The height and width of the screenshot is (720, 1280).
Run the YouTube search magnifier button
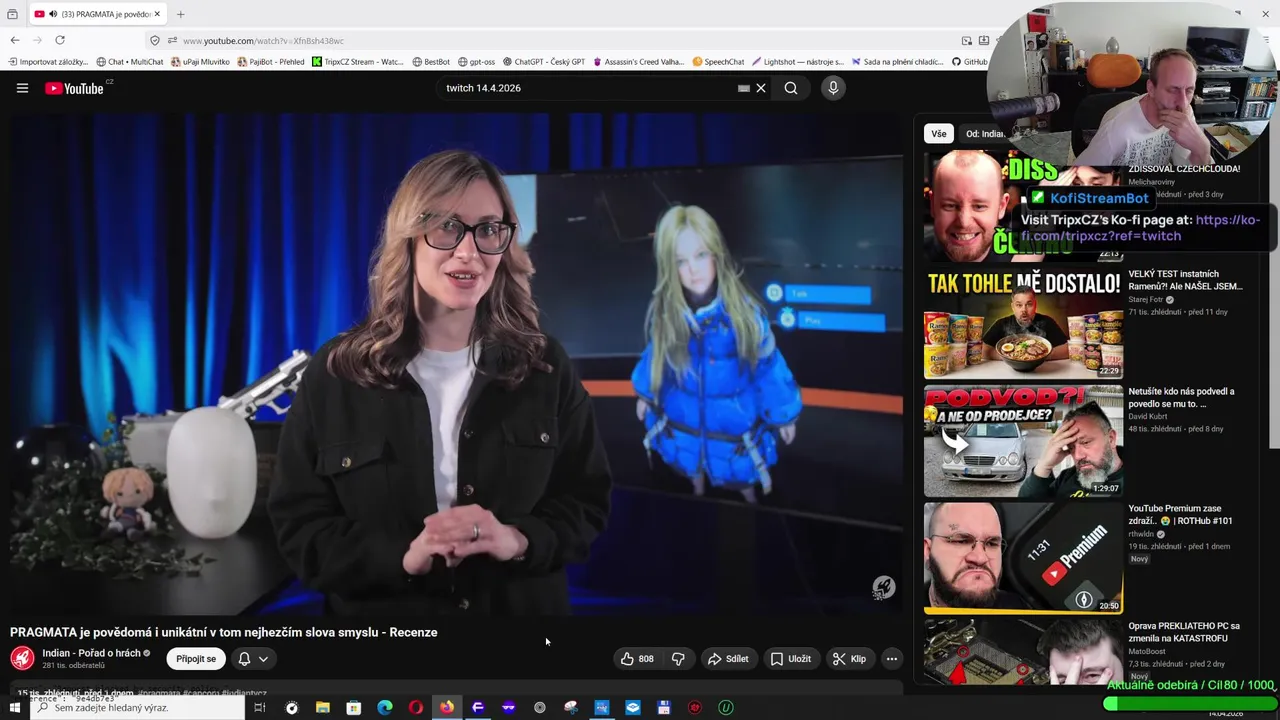[x=791, y=88]
